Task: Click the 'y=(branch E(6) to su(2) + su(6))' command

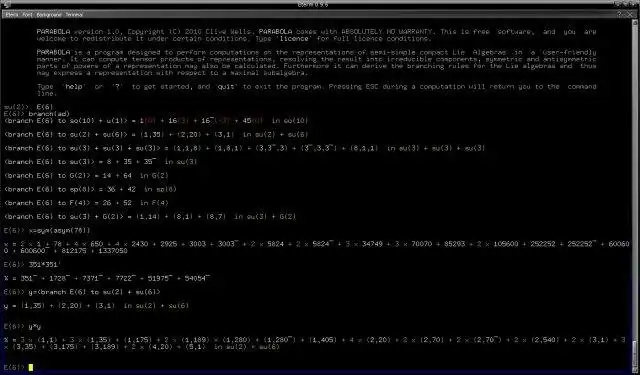Action: (95, 292)
